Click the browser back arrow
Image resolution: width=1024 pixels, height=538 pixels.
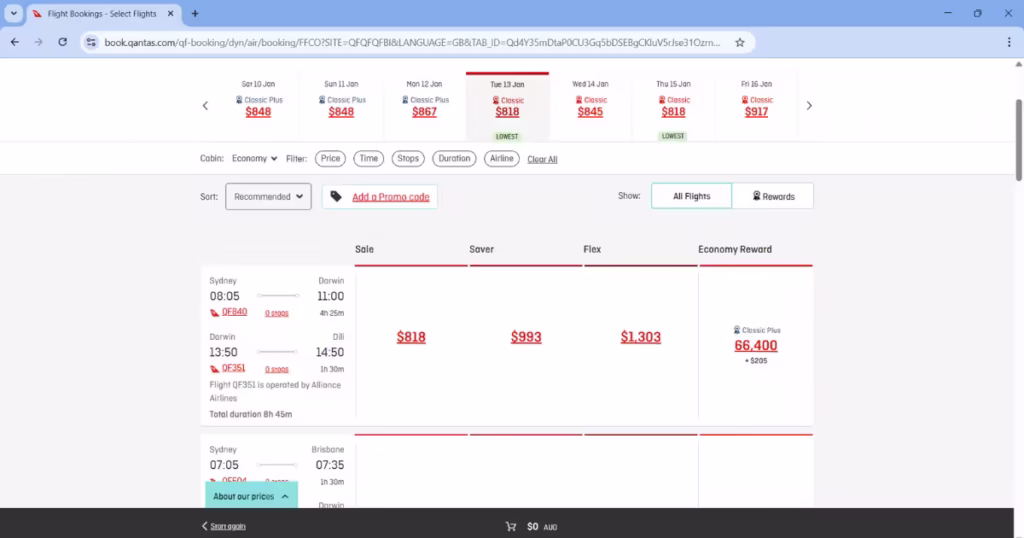15,42
